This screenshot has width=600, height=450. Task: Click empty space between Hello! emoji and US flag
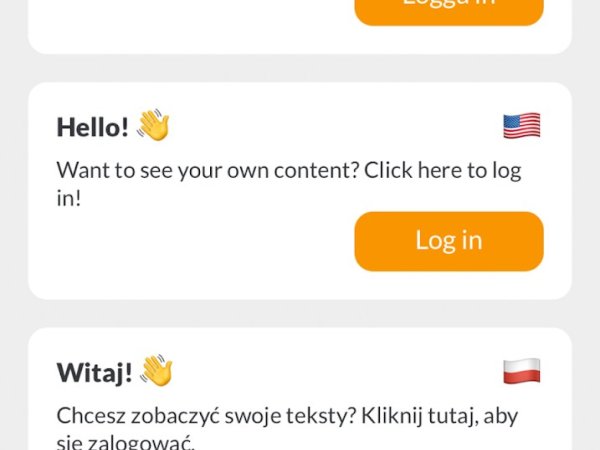(x=337, y=126)
